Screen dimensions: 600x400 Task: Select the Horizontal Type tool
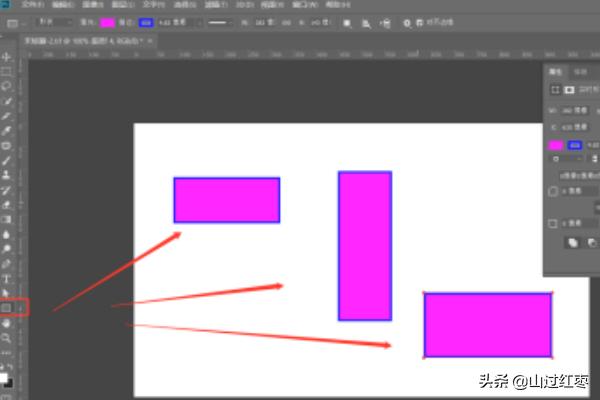[x=7, y=278]
